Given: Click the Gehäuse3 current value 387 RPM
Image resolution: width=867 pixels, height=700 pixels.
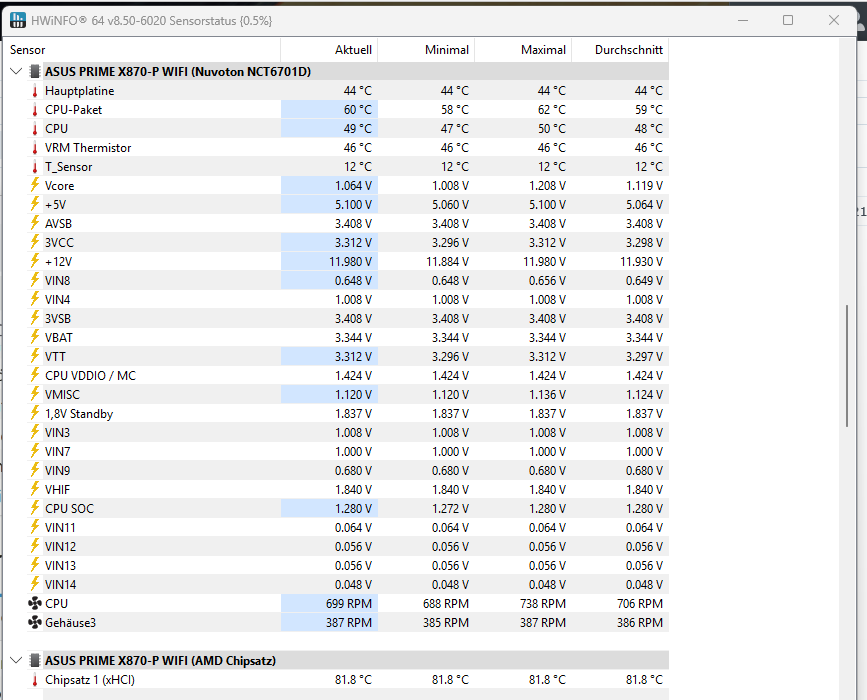Looking at the screenshot, I should coord(349,623).
